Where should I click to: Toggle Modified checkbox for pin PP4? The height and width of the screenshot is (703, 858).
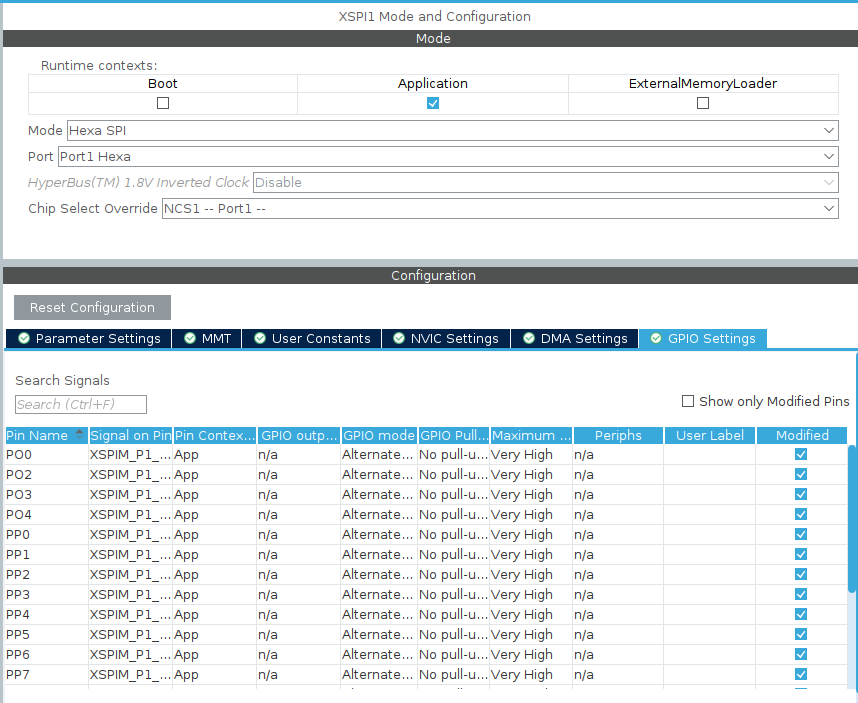click(801, 614)
